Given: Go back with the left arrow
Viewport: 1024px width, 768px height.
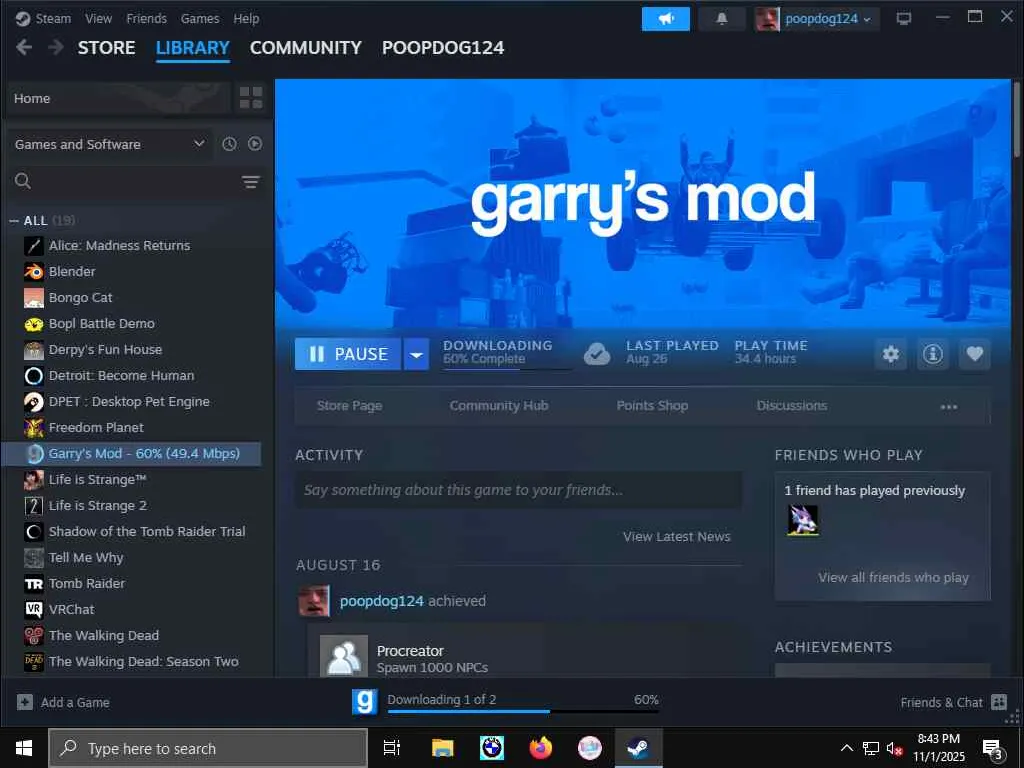Looking at the screenshot, I should 24,47.
